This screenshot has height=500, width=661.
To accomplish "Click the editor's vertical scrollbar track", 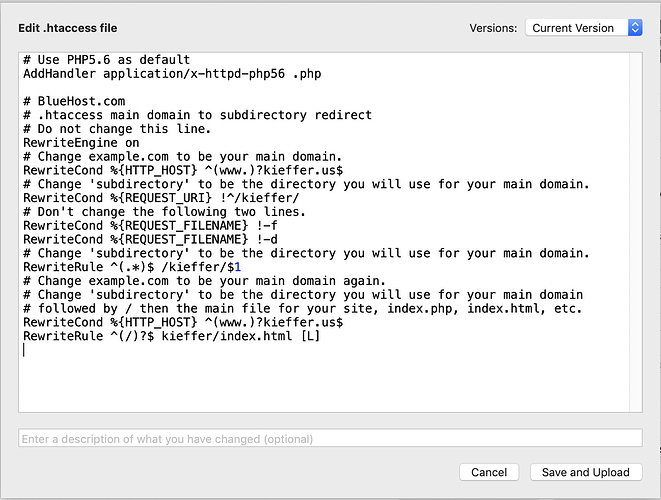I will (x=636, y=232).
